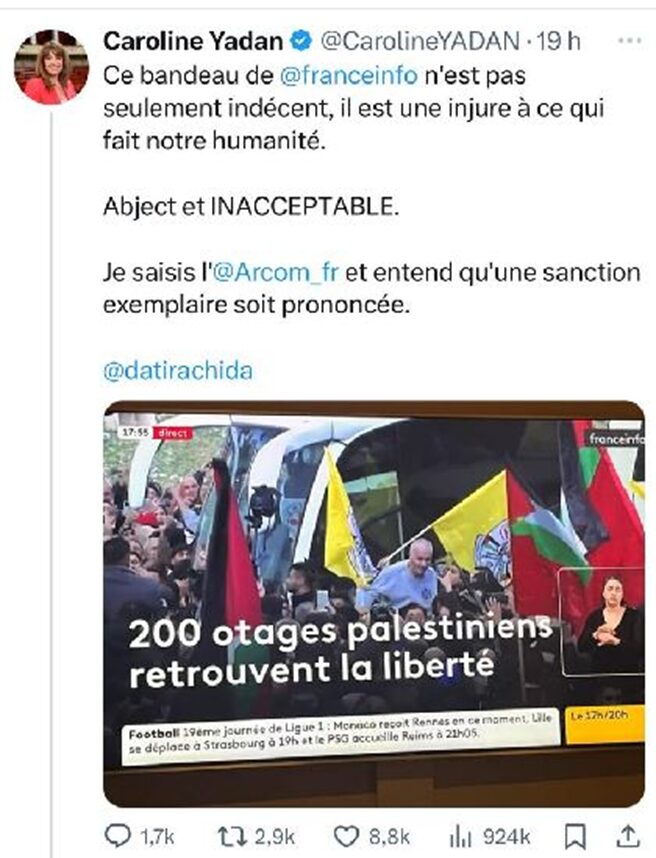Click the 8,8k likes count
The width and height of the screenshot is (656, 858).
pyautogui.click(x=389, y=837)
